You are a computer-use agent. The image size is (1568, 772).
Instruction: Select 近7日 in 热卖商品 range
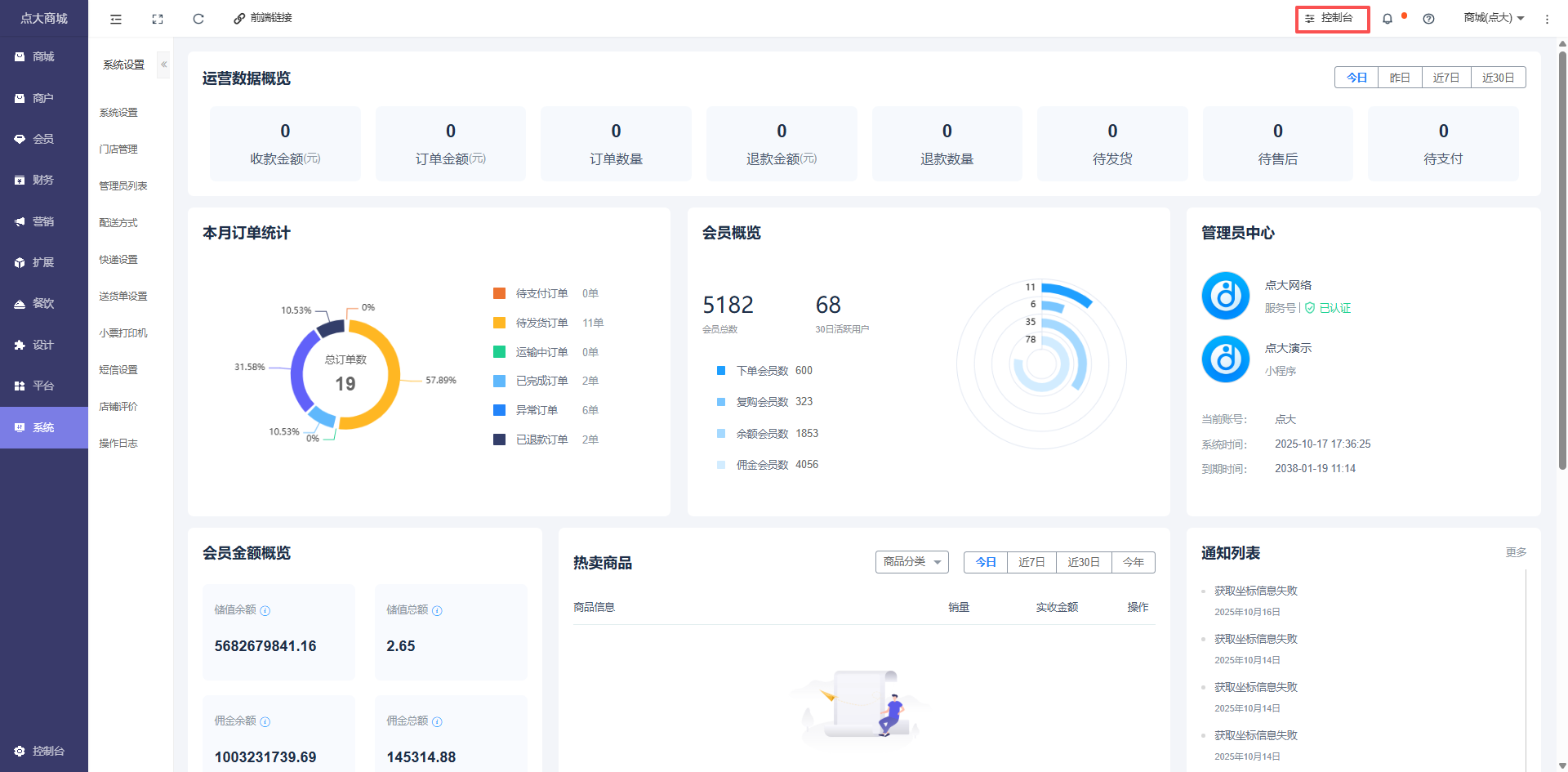1032,562
